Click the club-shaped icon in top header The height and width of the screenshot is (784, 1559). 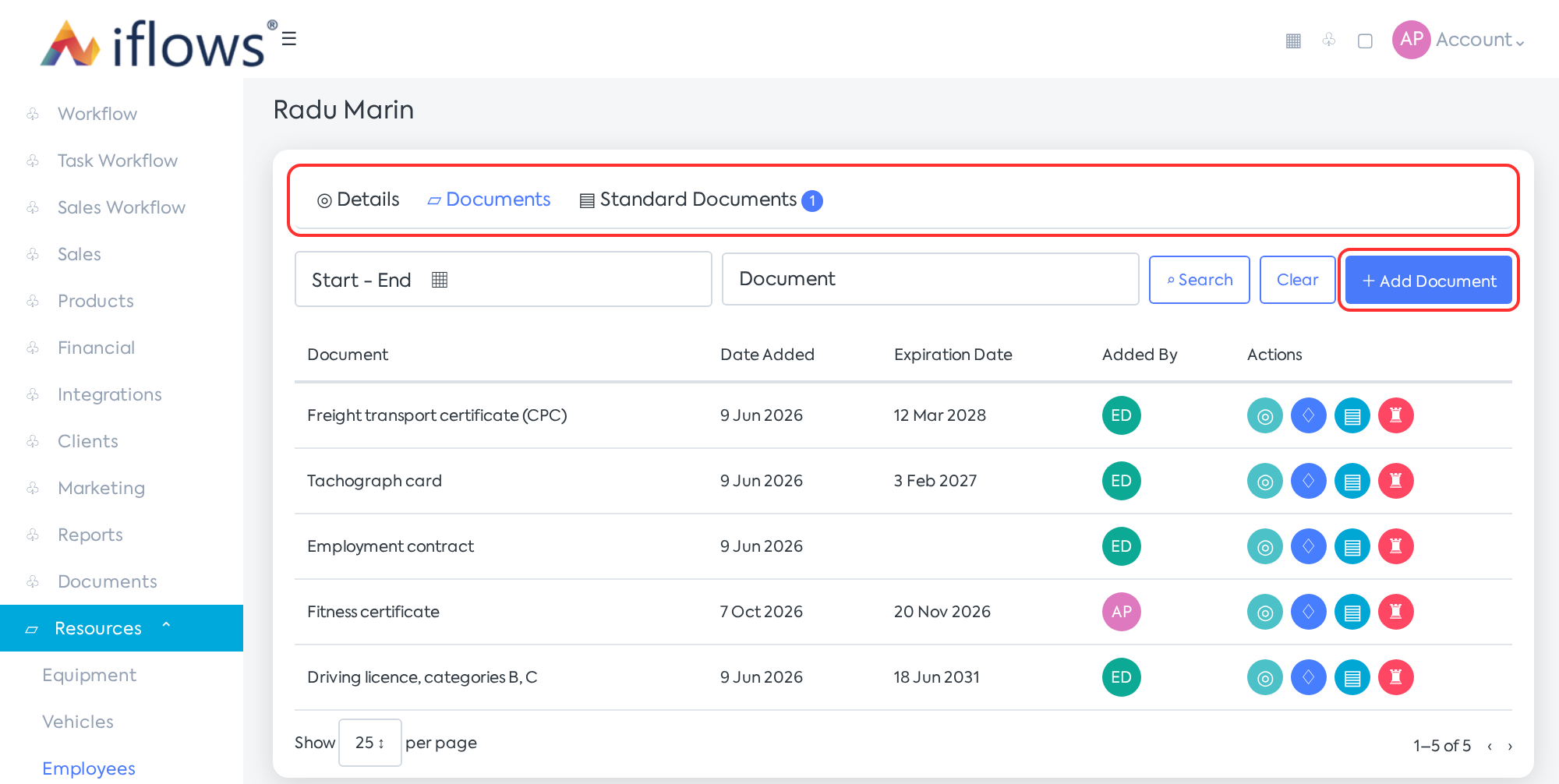point(1329,39)
